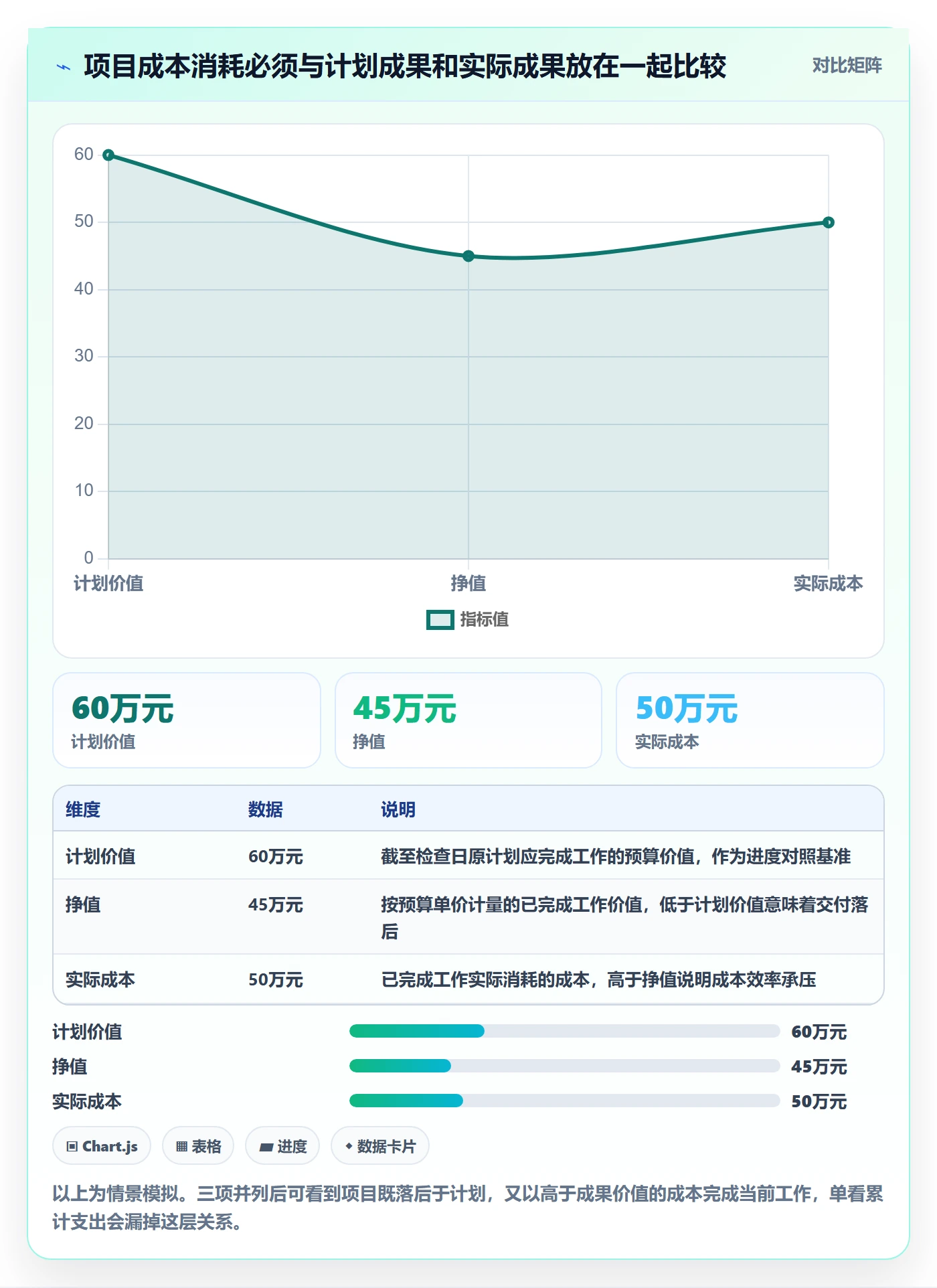Click the 计划价值 progress bar
Viewport: 937px width, 1288px height.
coord(565,1031)
